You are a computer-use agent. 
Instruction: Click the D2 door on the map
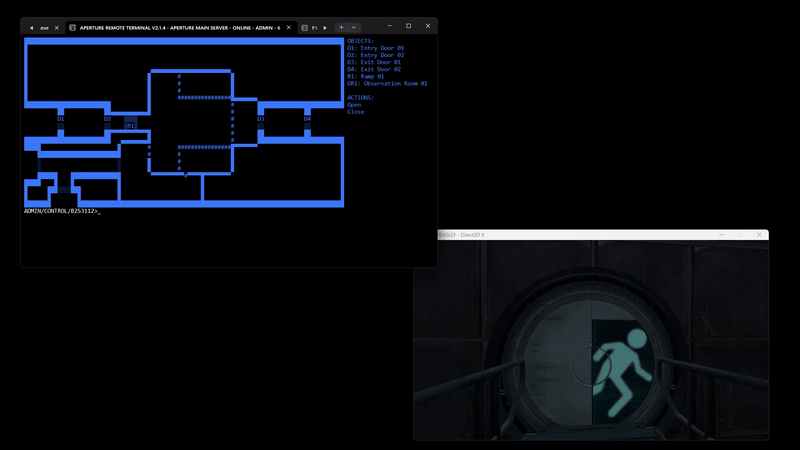[x=107, y=119]
